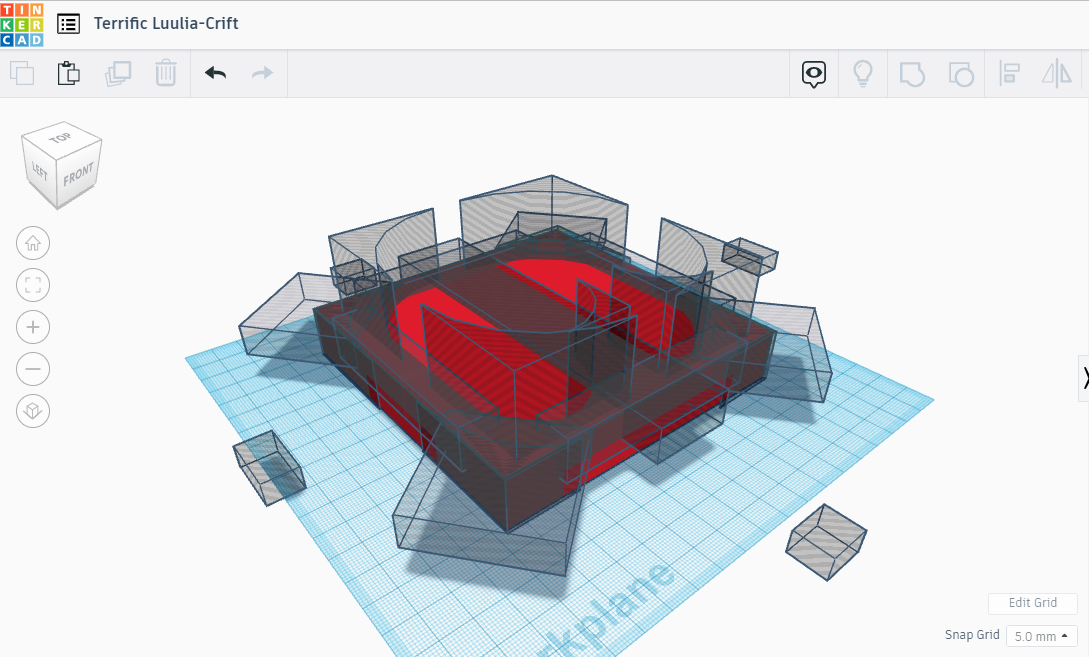
Task: Zoom in with the plus button
Action: pyautogui.click(x=33, y=327)
